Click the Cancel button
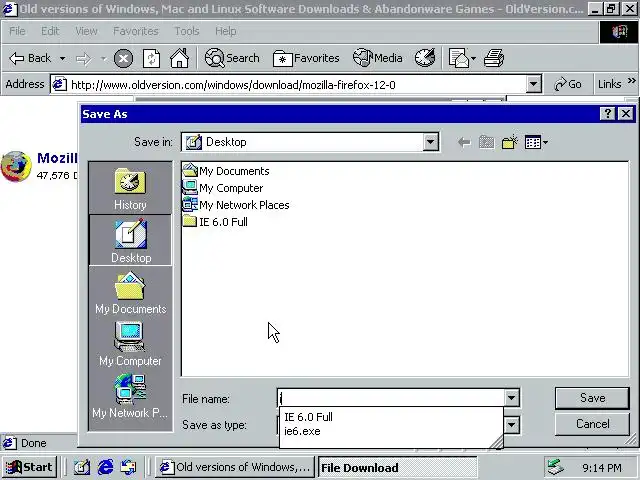 point(592,424)
